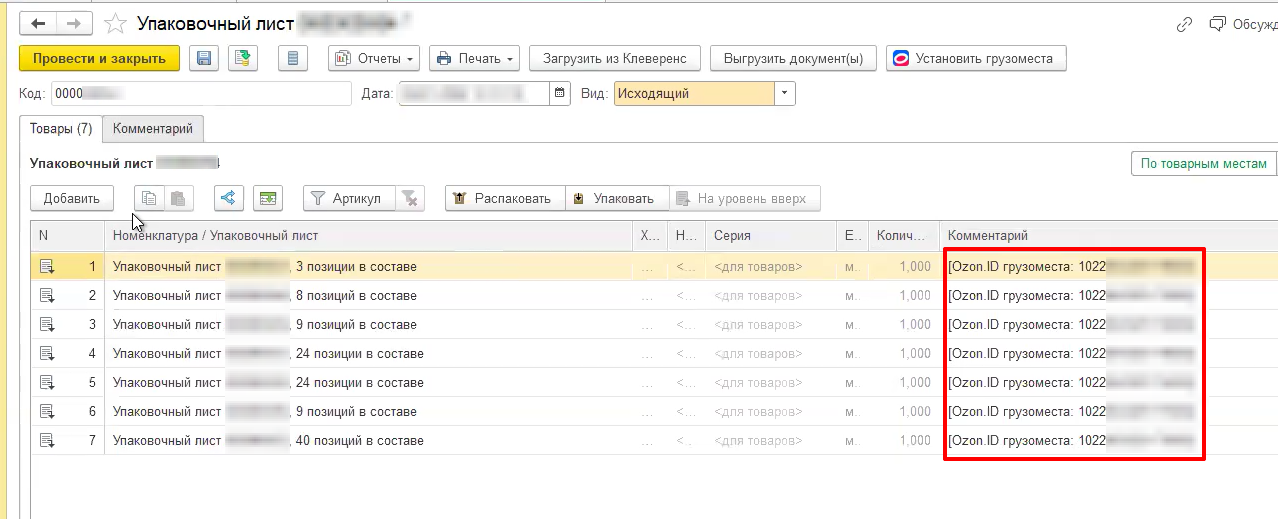Copy the selected row in table toolbar
The width and height of the screenshot is (1278, 519).
149,198
